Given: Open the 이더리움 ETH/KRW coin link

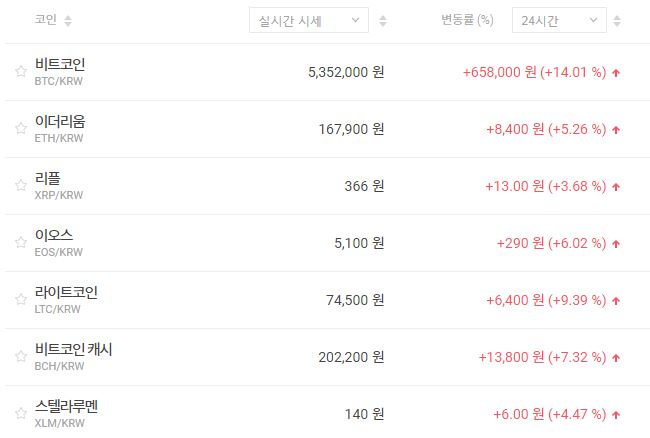Looking at the screenshot, I should [x=60, y=128].
